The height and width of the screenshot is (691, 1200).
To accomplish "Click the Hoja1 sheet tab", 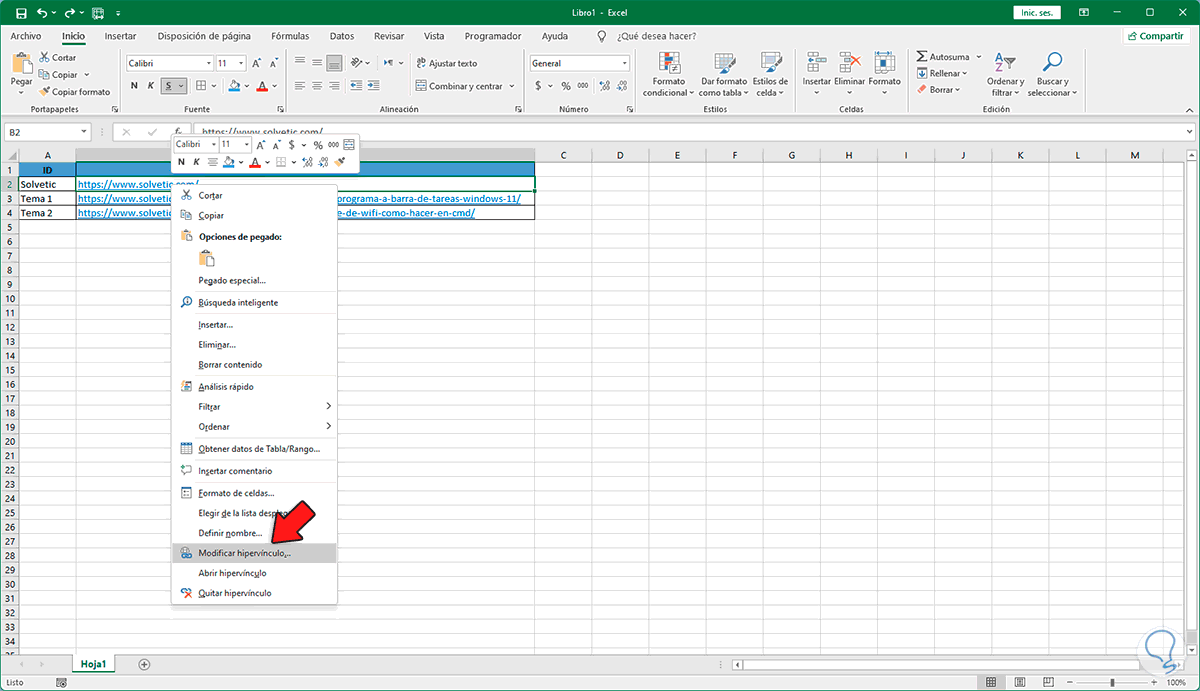I will (x=93, y=664).
